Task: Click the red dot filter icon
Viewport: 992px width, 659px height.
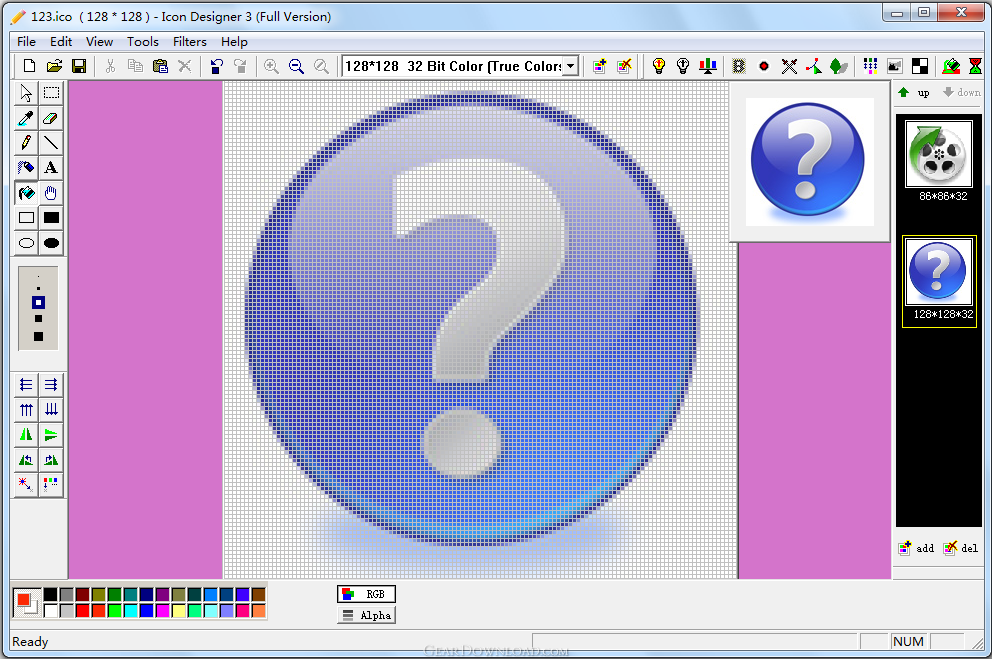Action: click(764, 66)
